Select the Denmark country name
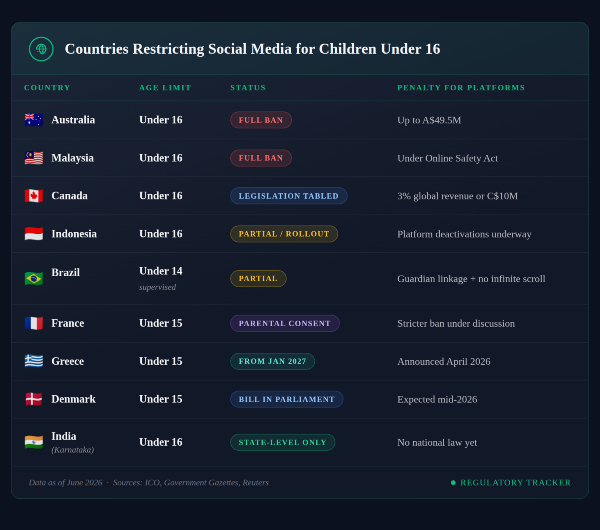The height and width of the screenshot is (530, 600). click(x=73, y=399)
